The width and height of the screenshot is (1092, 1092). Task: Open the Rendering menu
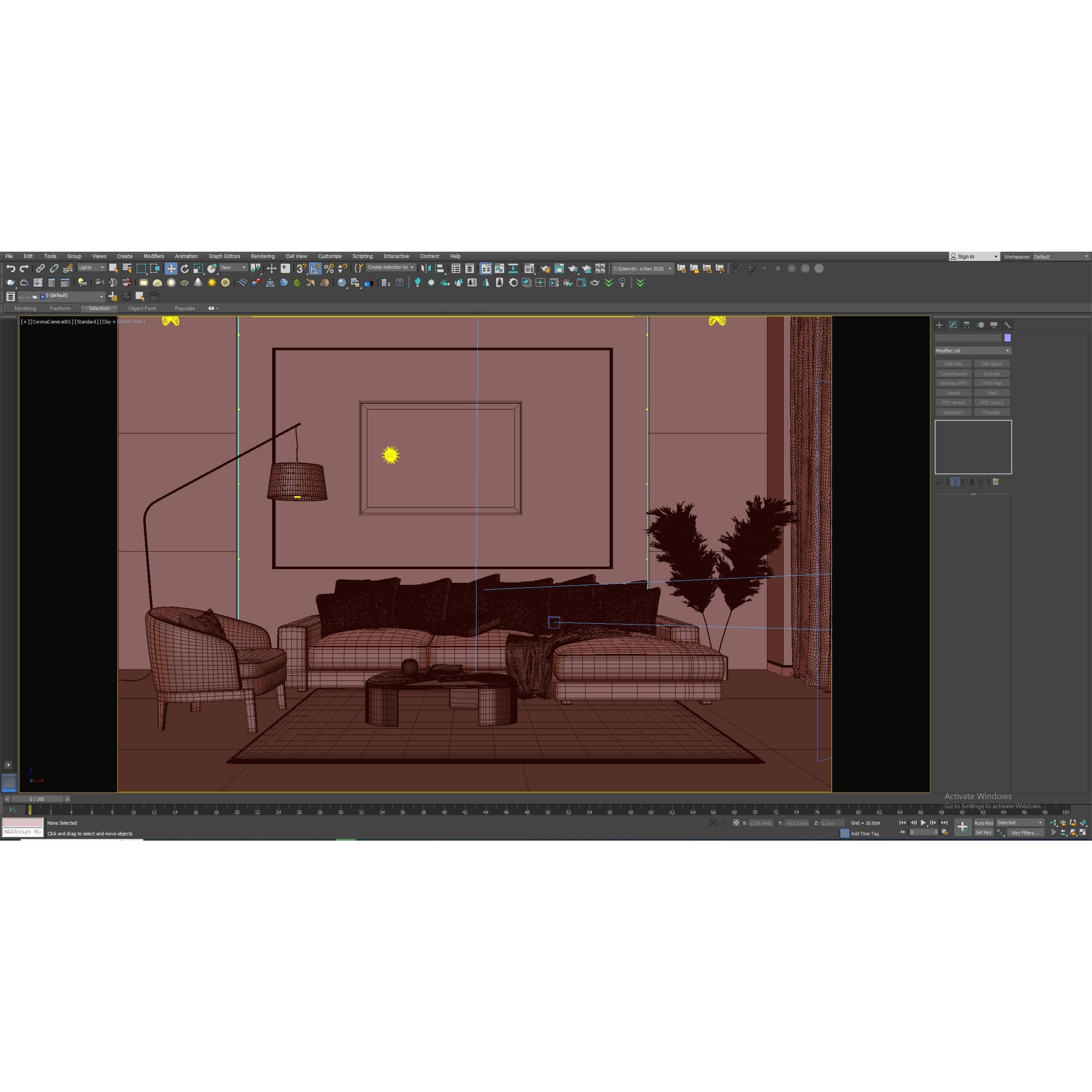tap(263, 256)
